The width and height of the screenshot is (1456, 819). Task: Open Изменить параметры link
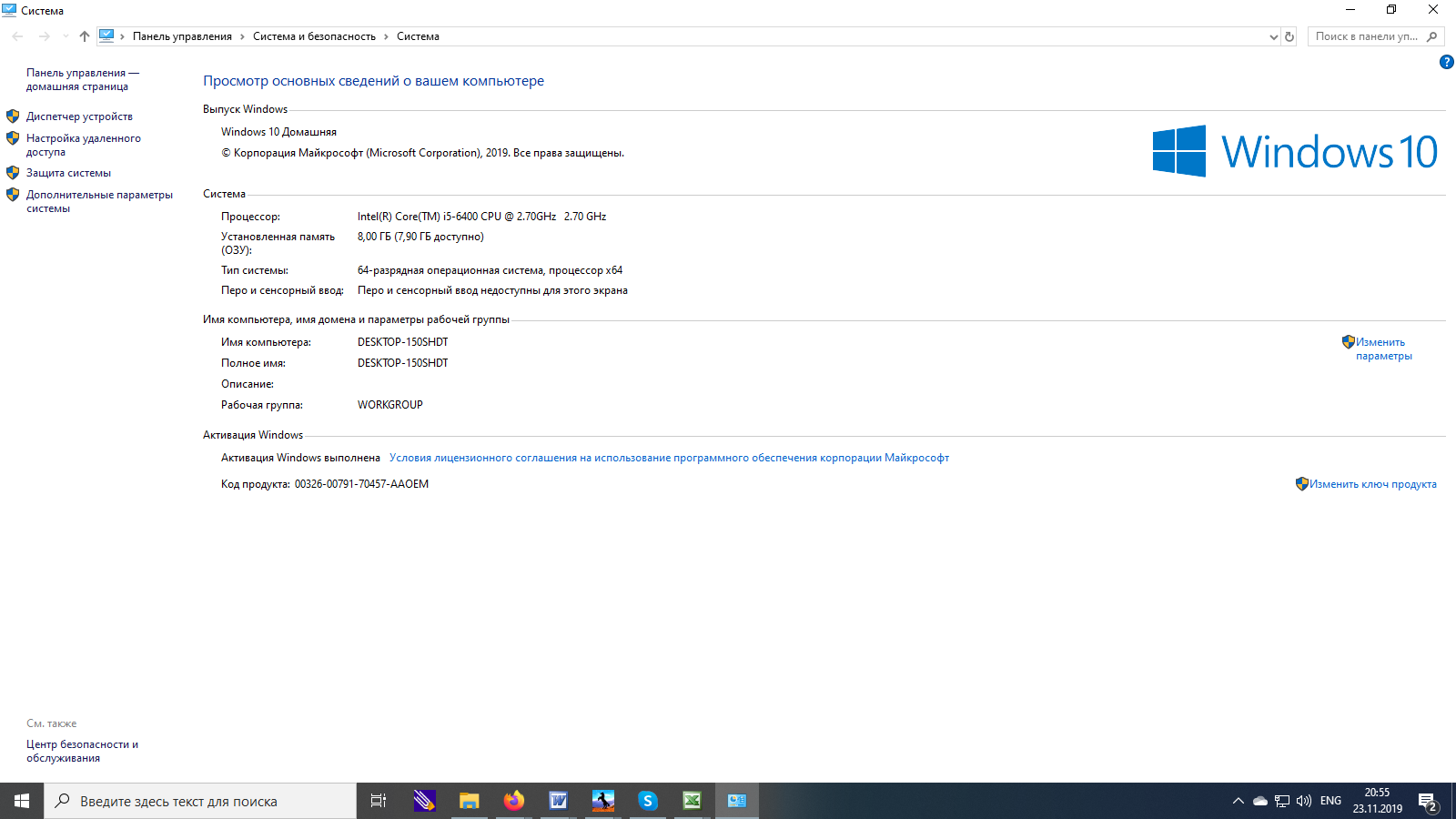click(1383, 349)
